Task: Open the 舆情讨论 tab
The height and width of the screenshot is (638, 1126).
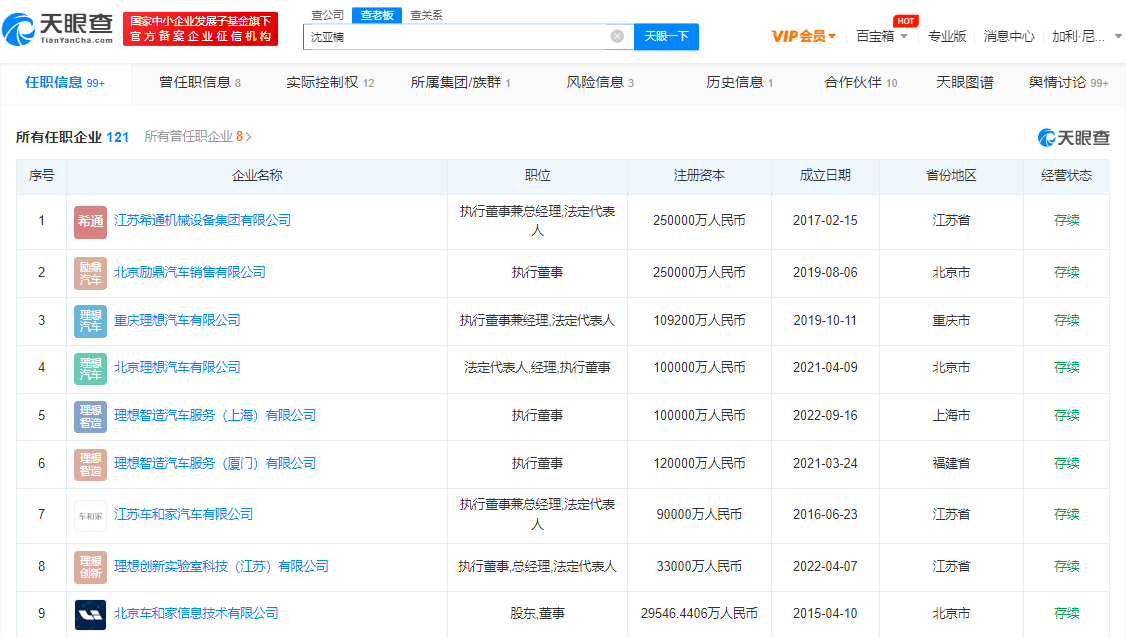Action: coord(1069,83)
